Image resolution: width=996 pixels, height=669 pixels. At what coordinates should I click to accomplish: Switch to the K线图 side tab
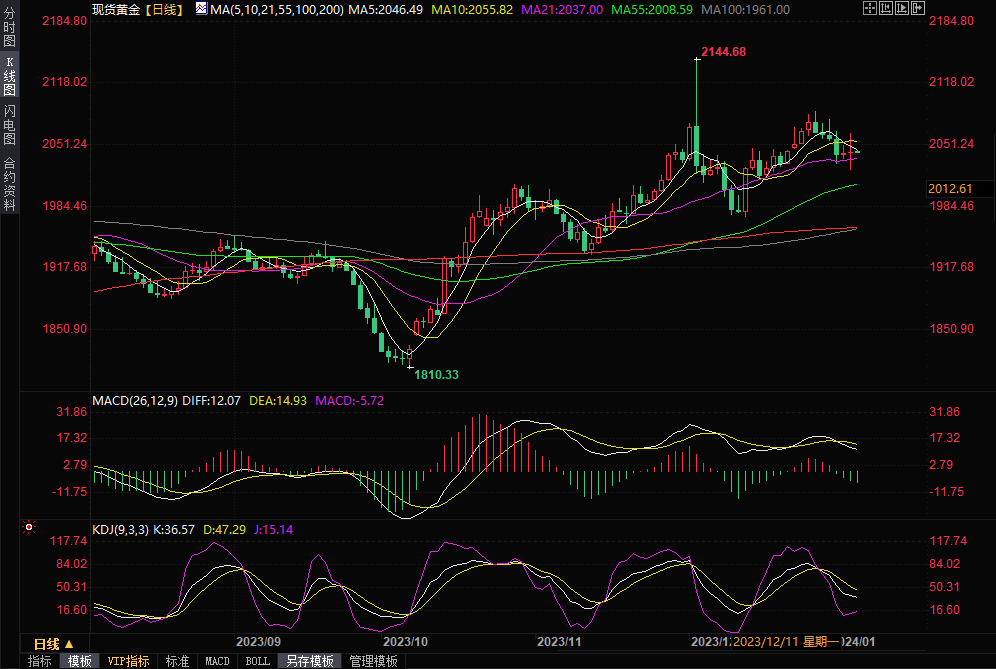pyautogui.click(x=9, y=76)
